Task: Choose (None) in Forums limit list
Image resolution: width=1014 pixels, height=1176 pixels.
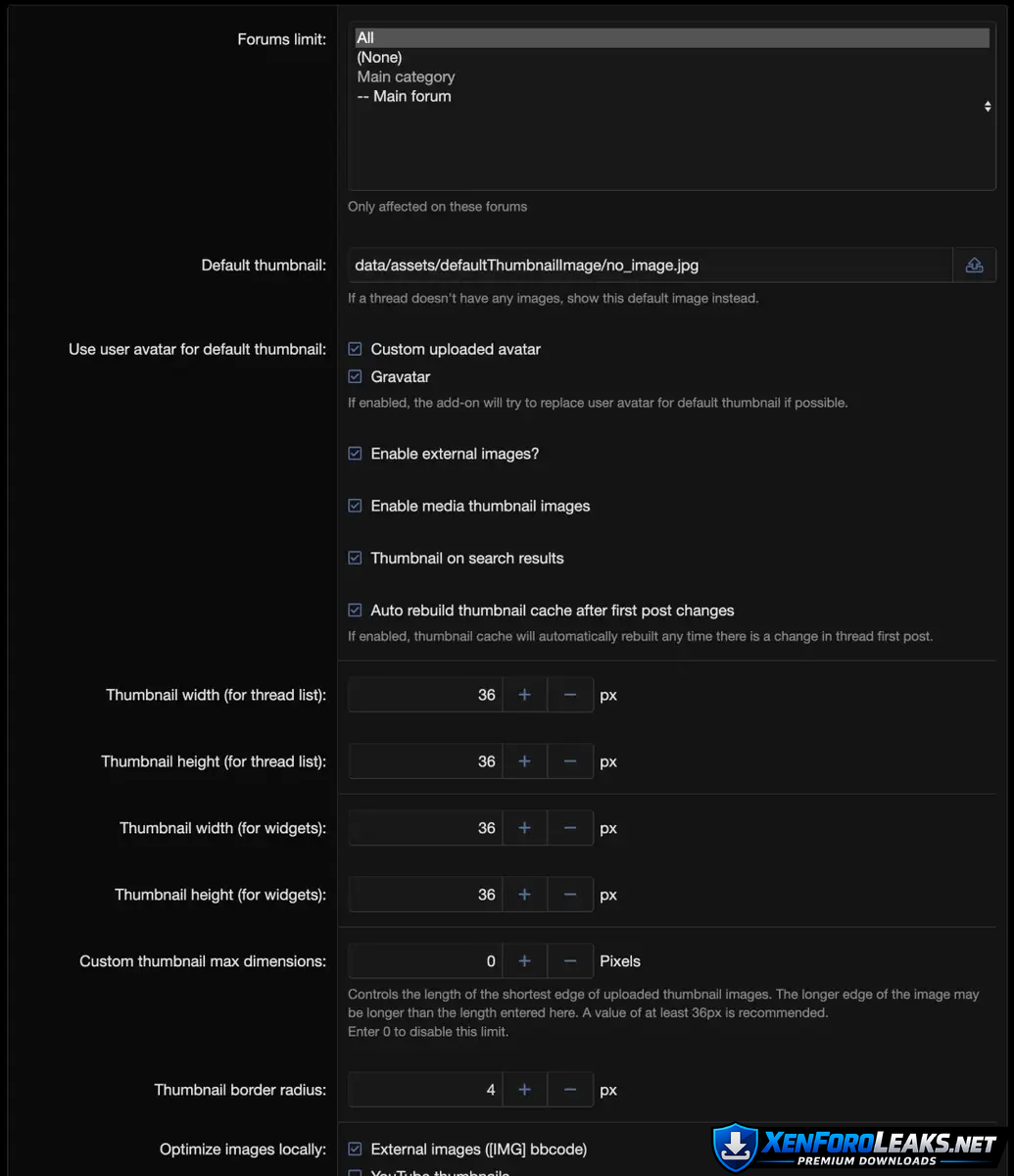Action: click(x=379, y=58)
